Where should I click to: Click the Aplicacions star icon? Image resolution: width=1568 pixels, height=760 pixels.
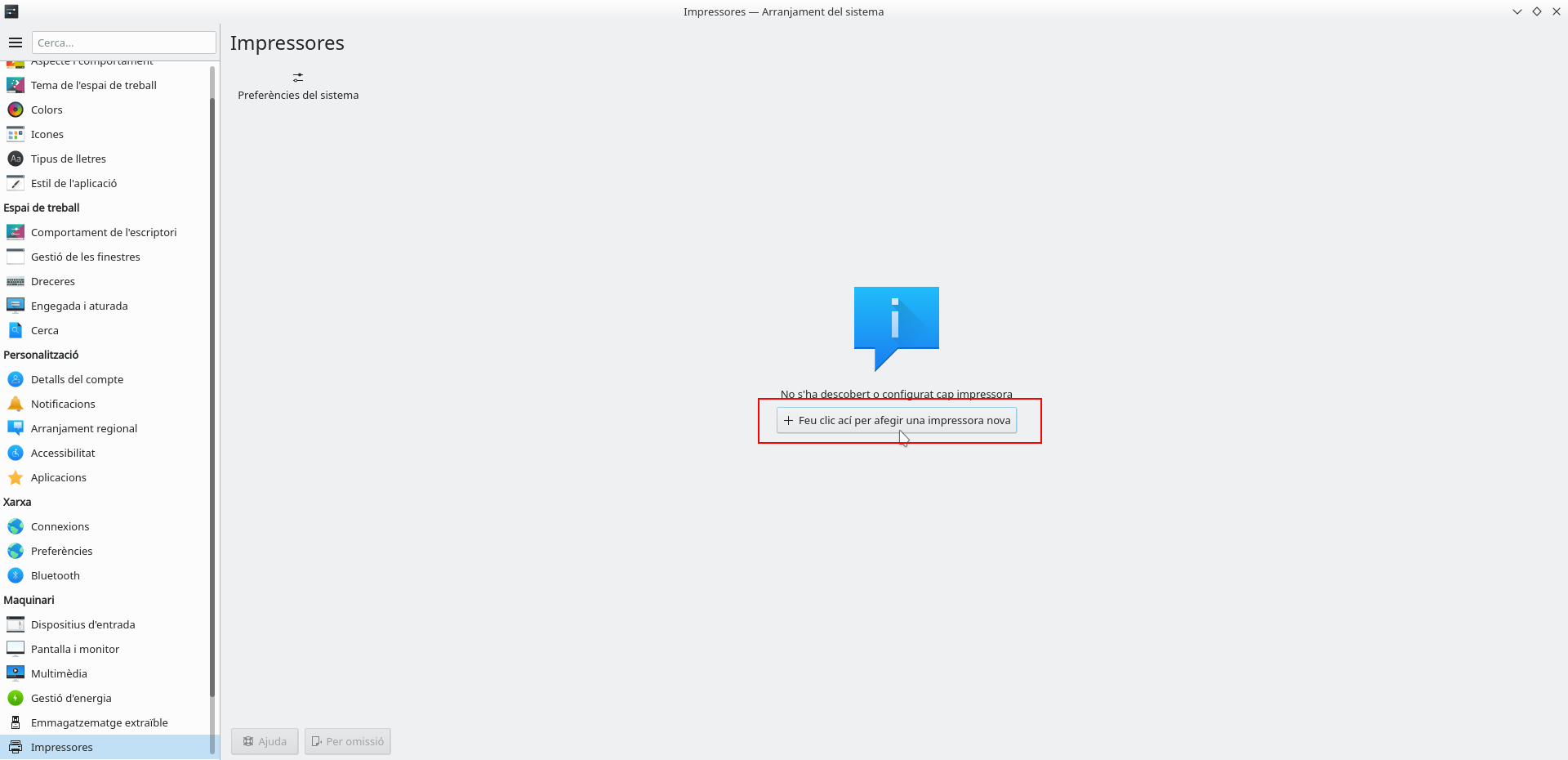16,477
